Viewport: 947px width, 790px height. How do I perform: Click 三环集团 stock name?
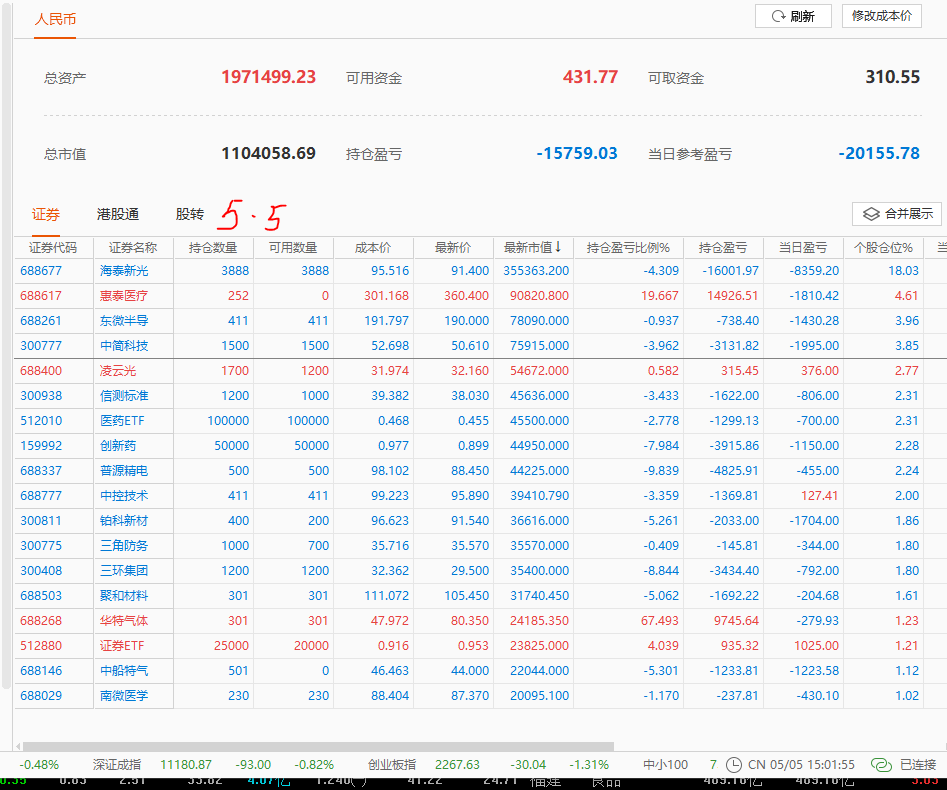coord(124,571)
